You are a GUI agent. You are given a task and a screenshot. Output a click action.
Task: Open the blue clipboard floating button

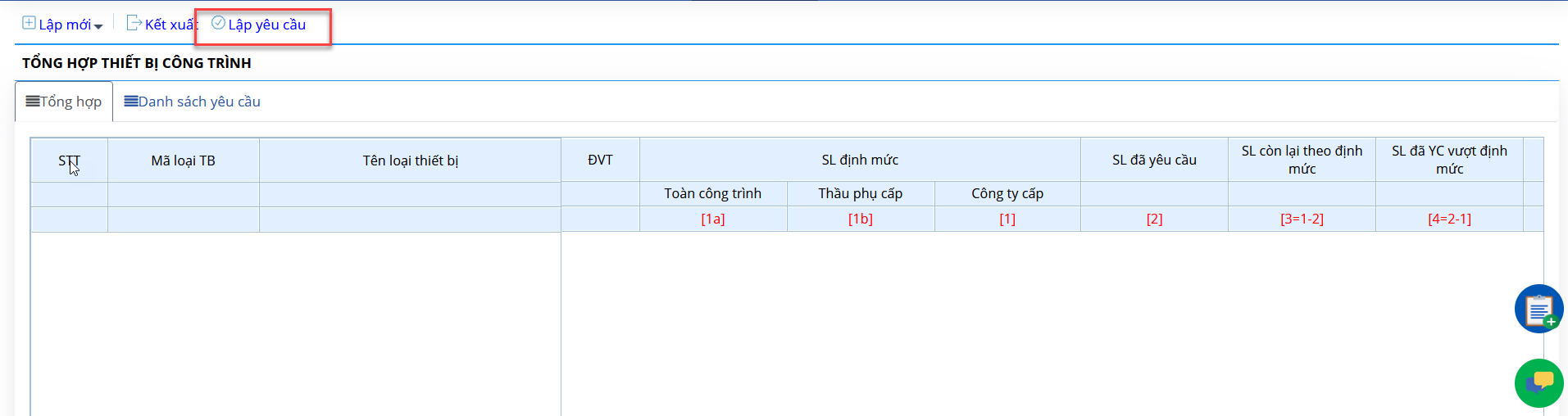pos(1538,309)
